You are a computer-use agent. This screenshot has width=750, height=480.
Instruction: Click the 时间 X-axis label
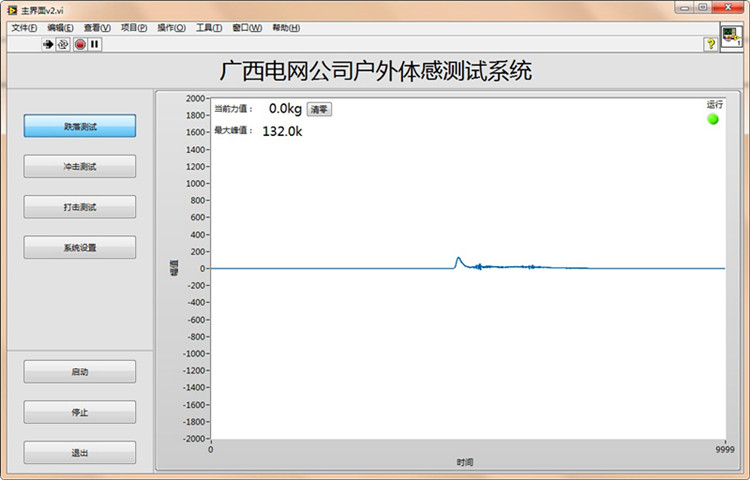click(x=465, y=462)
